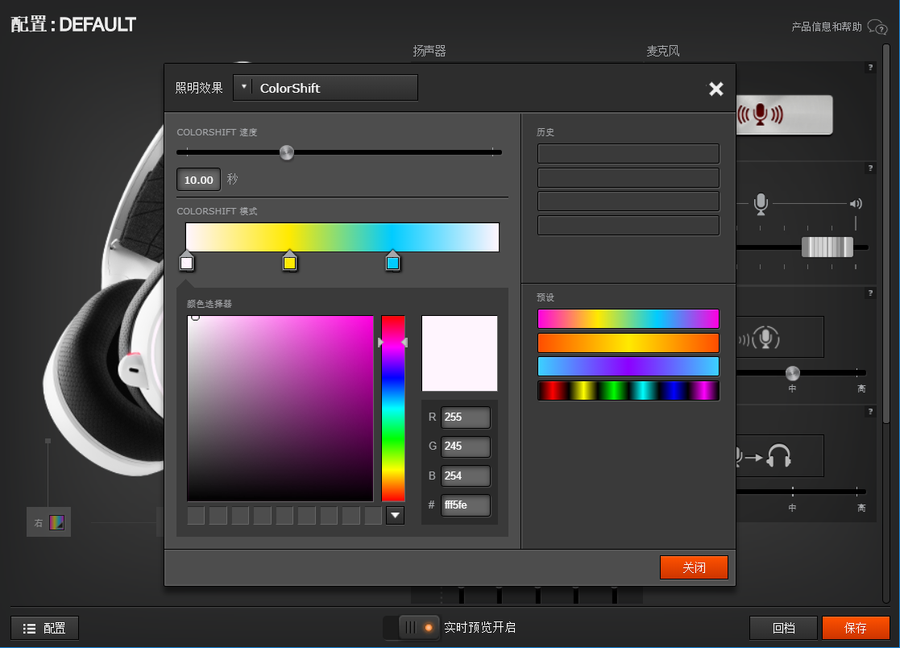Screen dimensions: 900x648
Task: Click the hex color code input field
Action: 466,506
